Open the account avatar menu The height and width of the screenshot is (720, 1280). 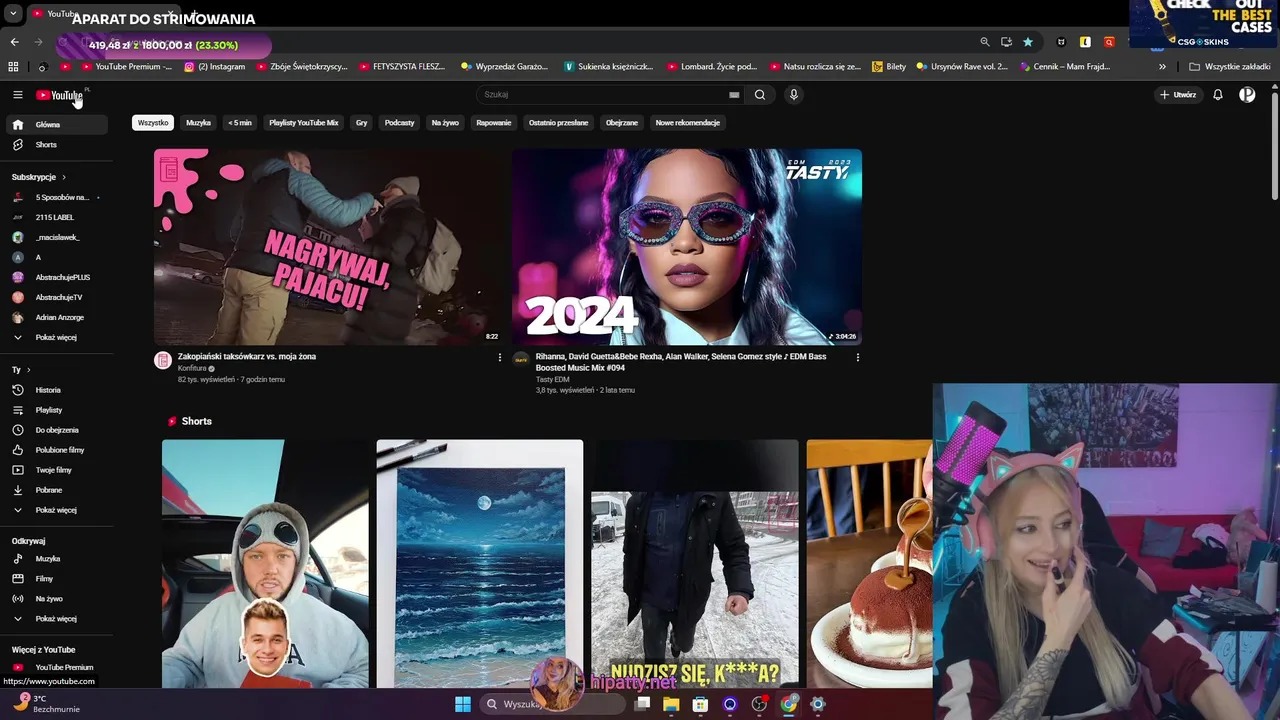click(x=1247, y=95)
